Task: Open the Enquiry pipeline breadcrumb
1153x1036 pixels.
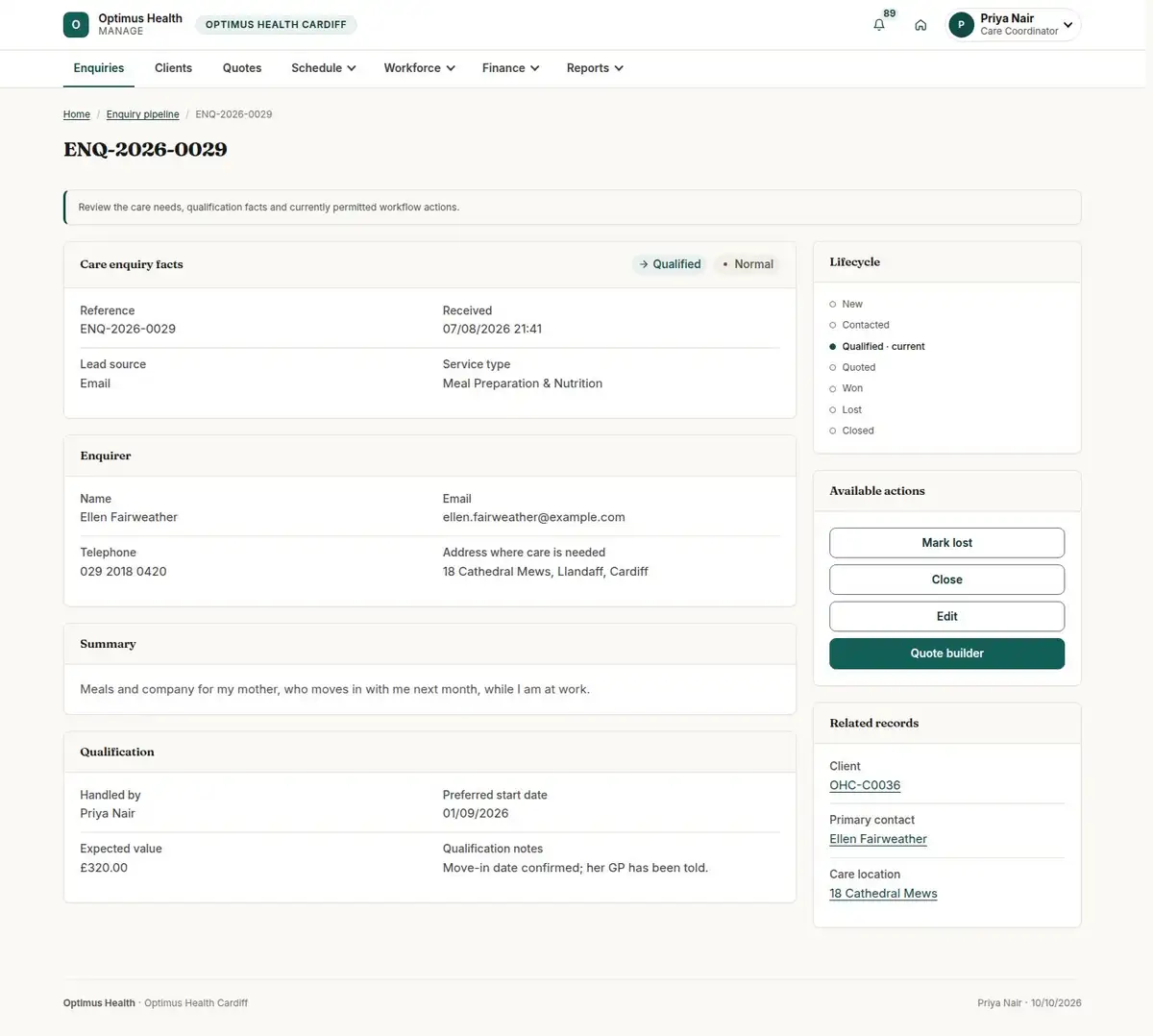Action: [x=142, y=114]
